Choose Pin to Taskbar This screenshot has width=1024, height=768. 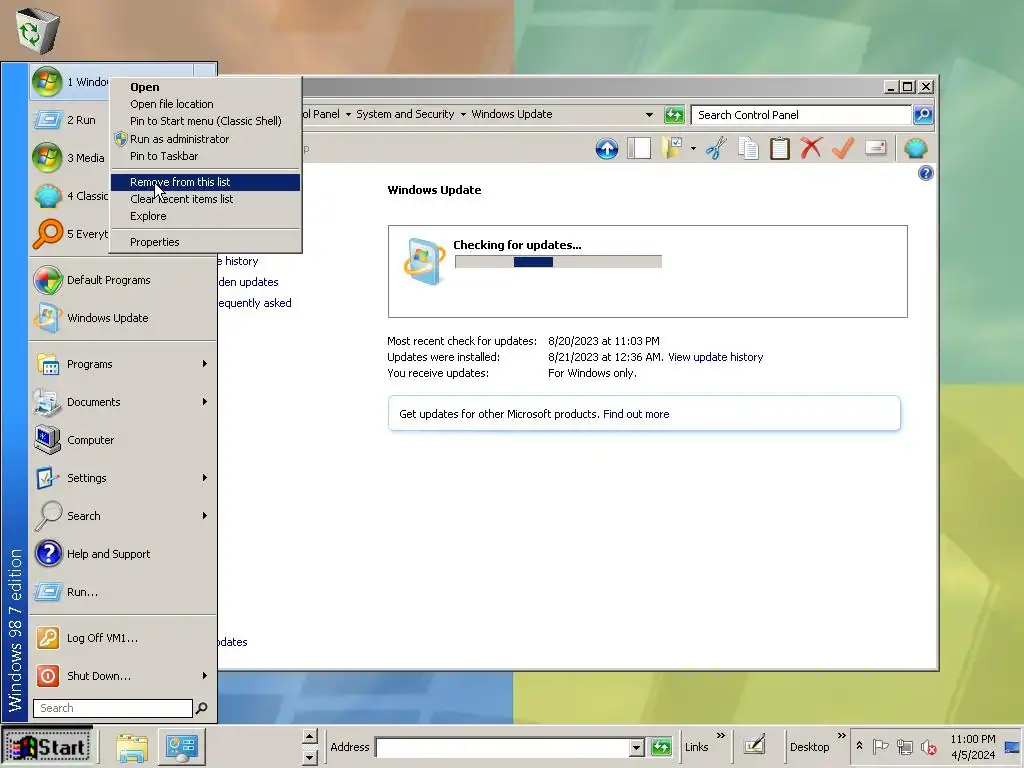pyautogui.click(x=205, y=155)
